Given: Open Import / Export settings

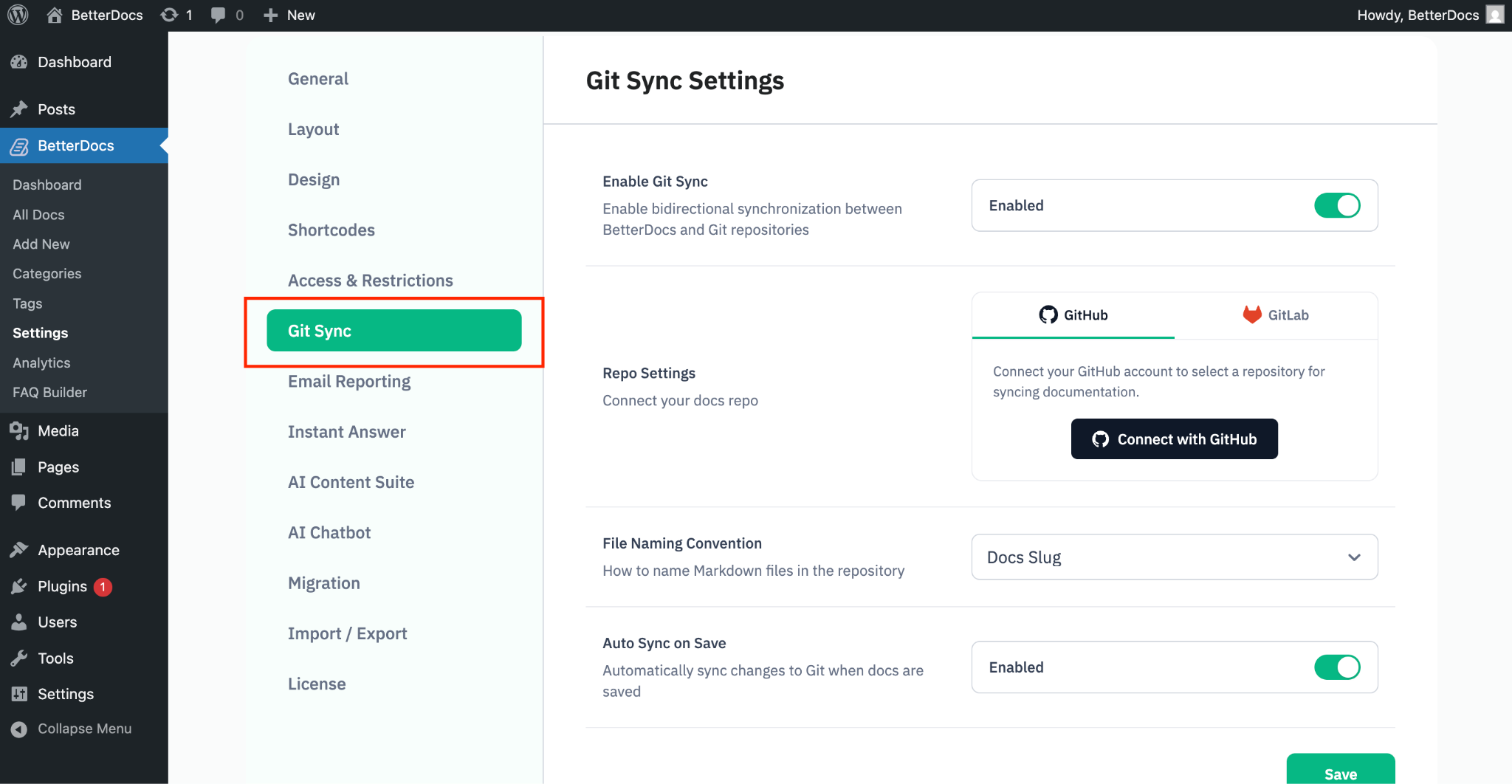Looking at the screenshot, I should pyautogui.click(x=348, y=633).
